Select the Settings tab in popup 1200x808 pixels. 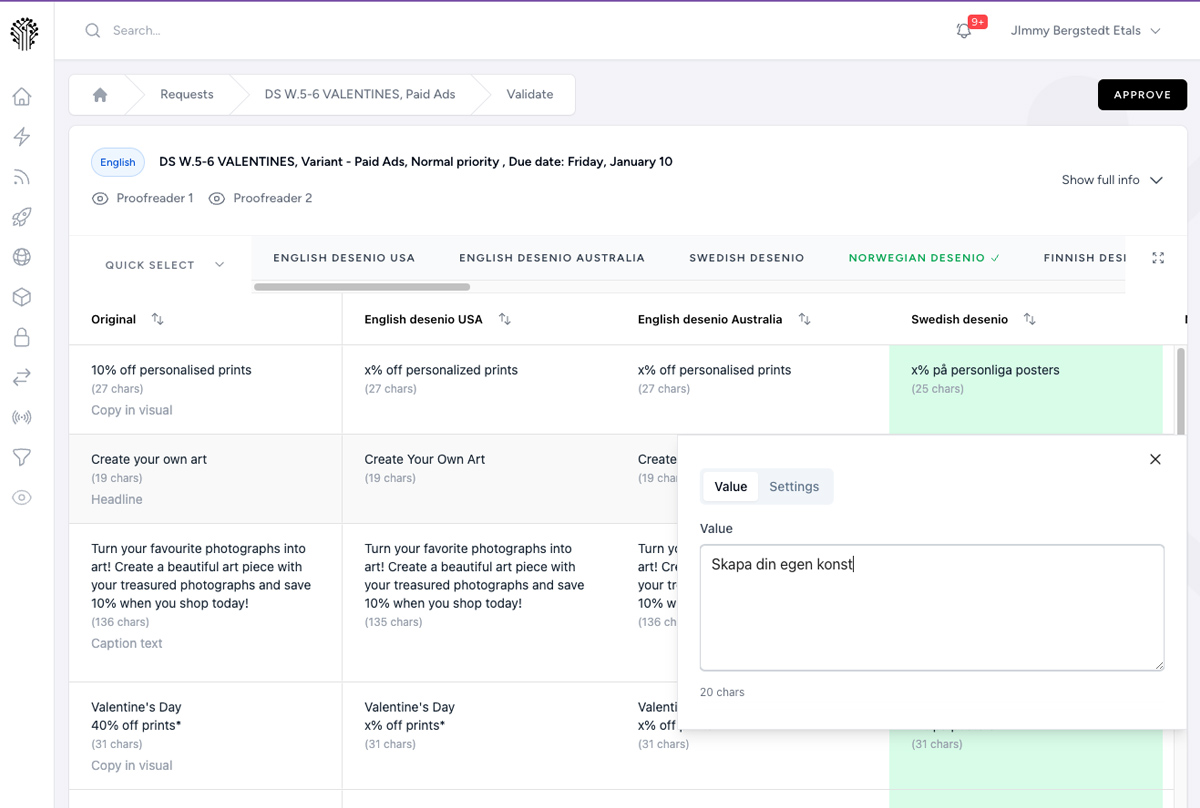click(794, 486)
